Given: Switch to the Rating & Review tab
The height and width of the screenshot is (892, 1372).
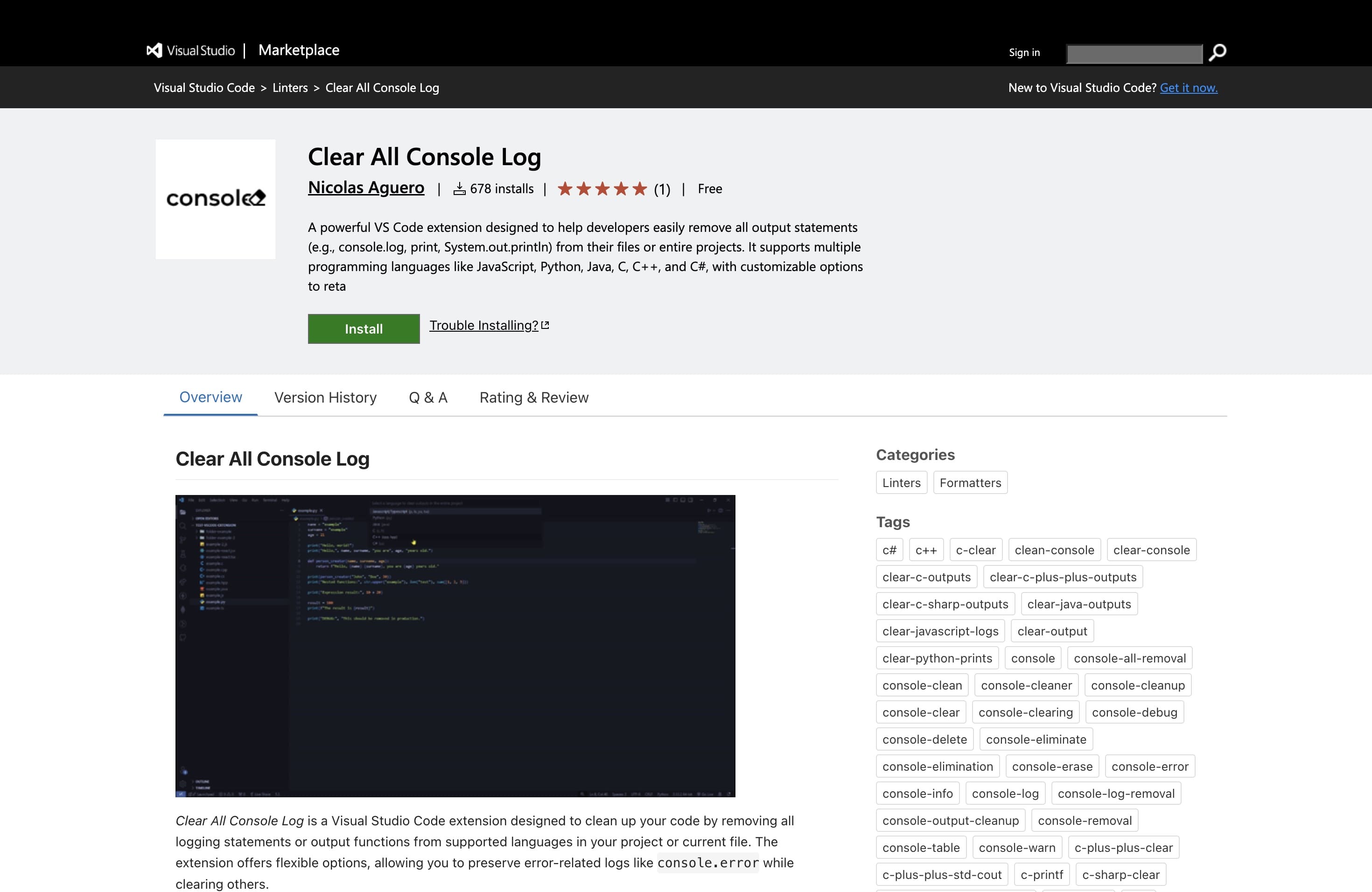Looking at the screenshot, I should click(533, 397).
